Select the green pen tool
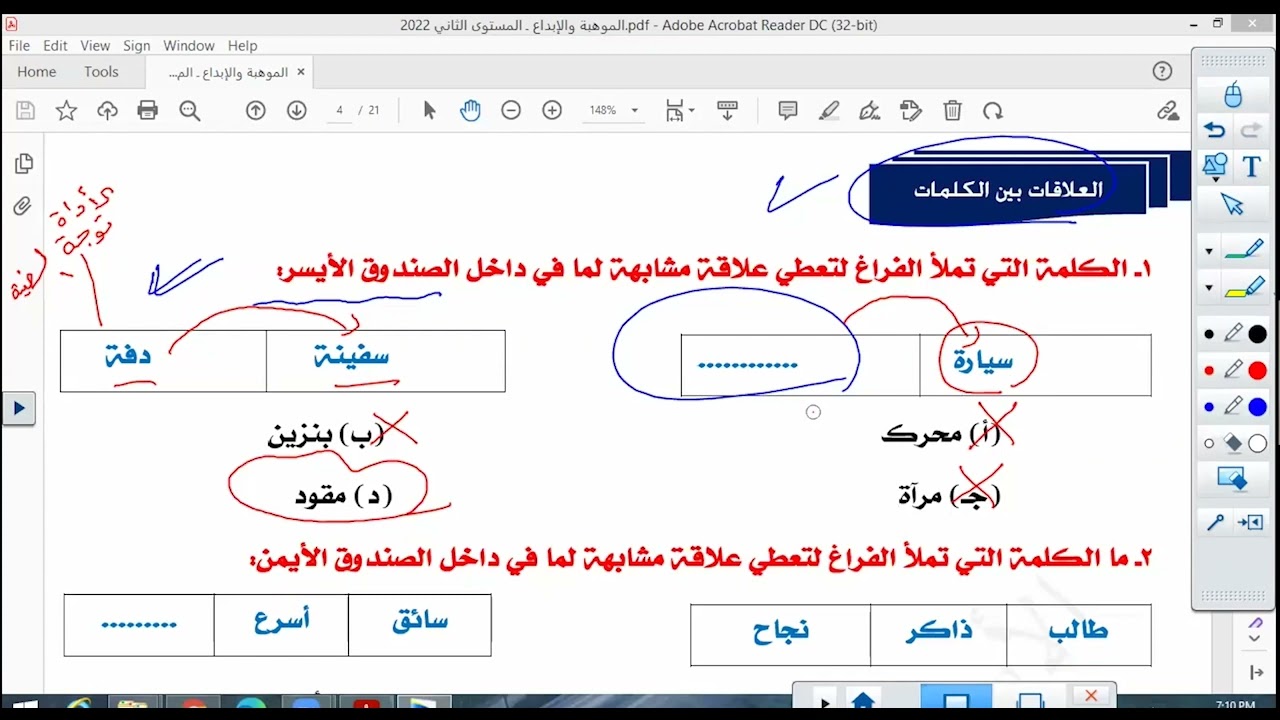 pos(1244,250)
